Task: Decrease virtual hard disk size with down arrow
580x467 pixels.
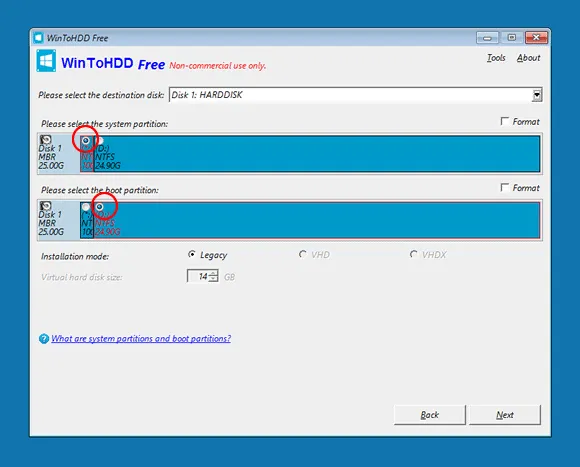Action: [x=213, y=279]
